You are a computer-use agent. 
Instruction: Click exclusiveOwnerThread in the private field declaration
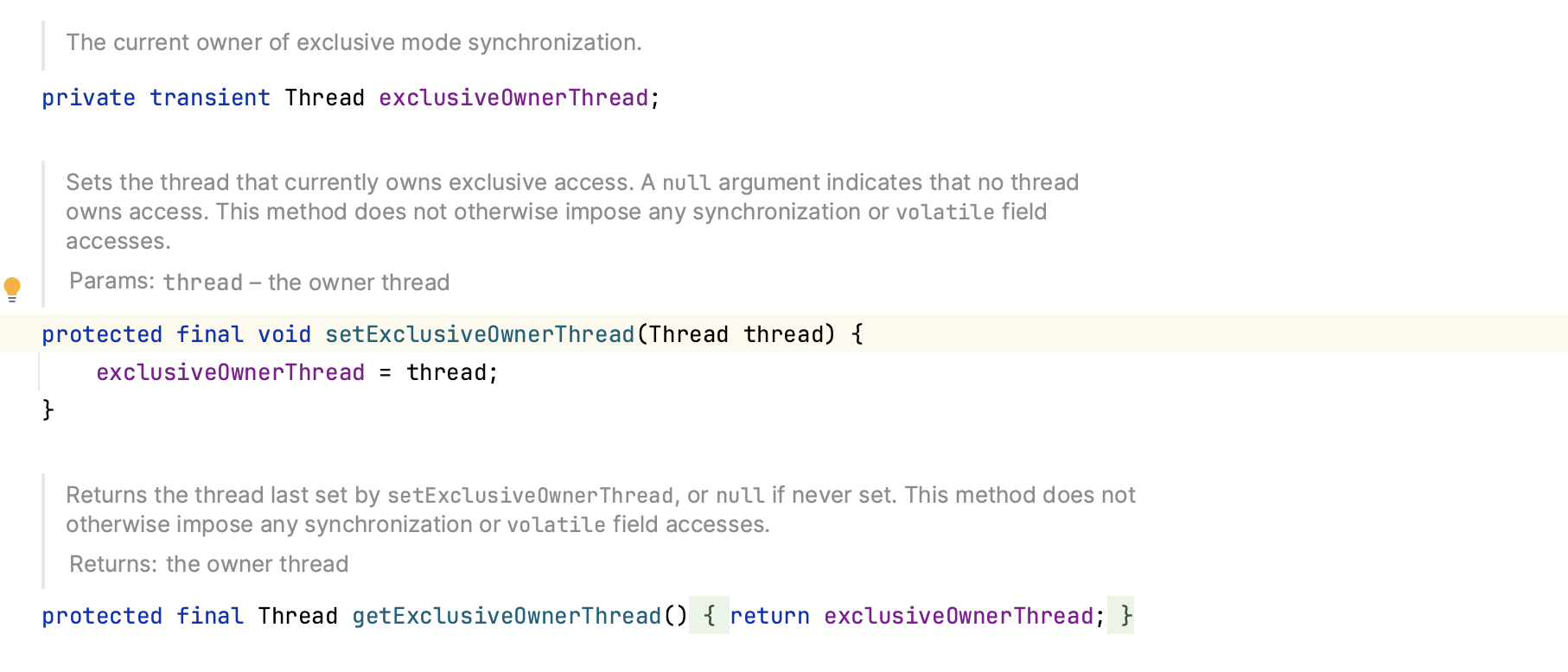(513, 98)
